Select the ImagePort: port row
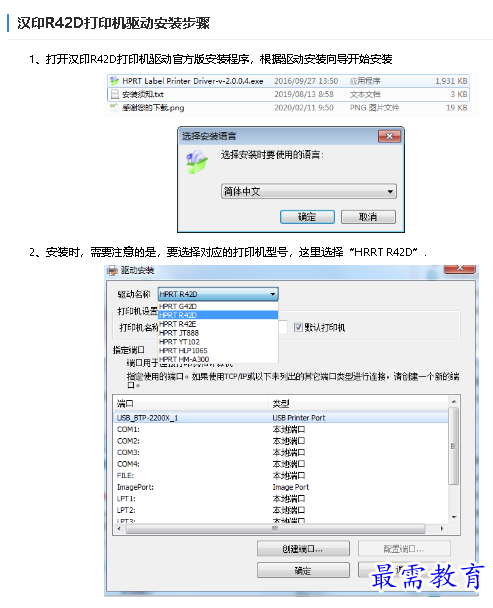The width and height of the screenshot is (493, 608). (x=281, y=487)
